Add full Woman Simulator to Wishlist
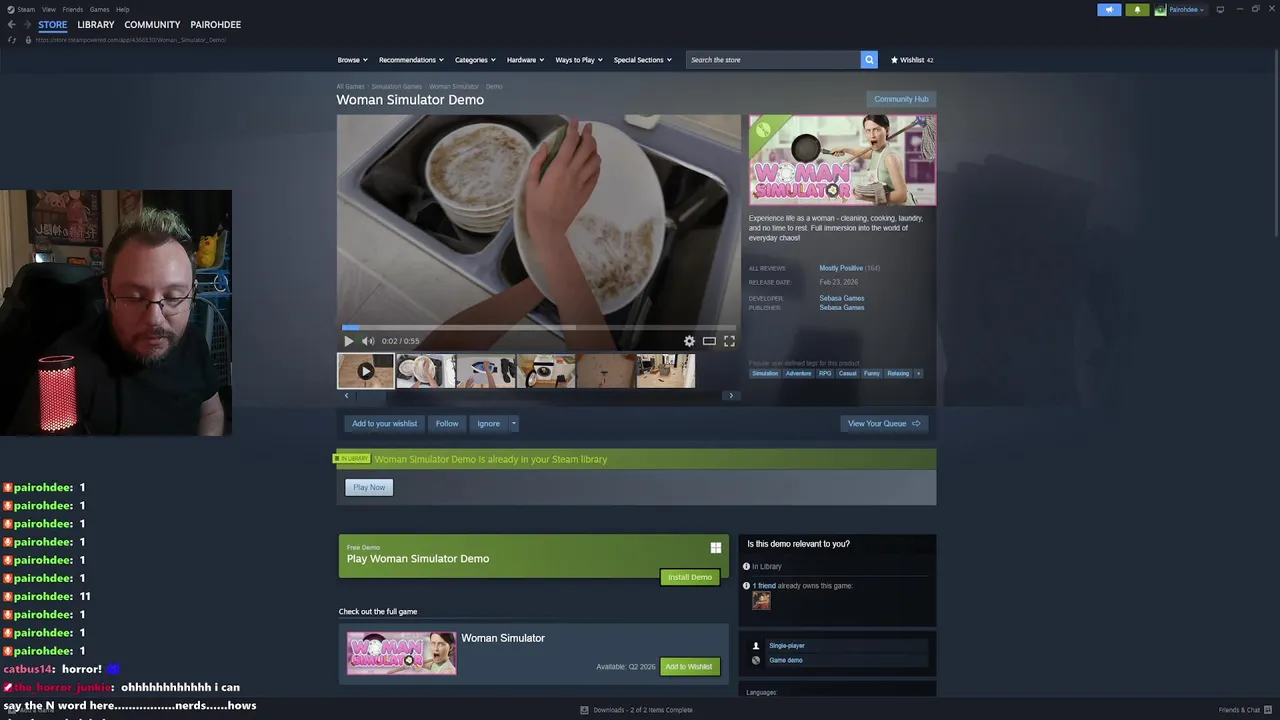The height and width of the screenshot is (720, 1280). click(x=689, y=667)
